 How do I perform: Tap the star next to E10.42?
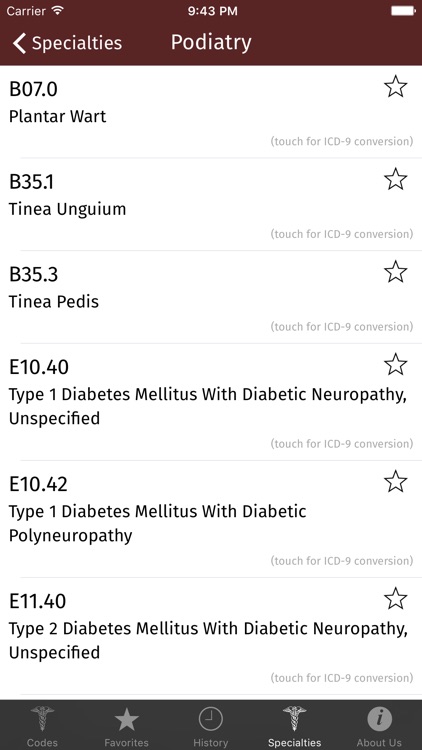tap(395, 482)
